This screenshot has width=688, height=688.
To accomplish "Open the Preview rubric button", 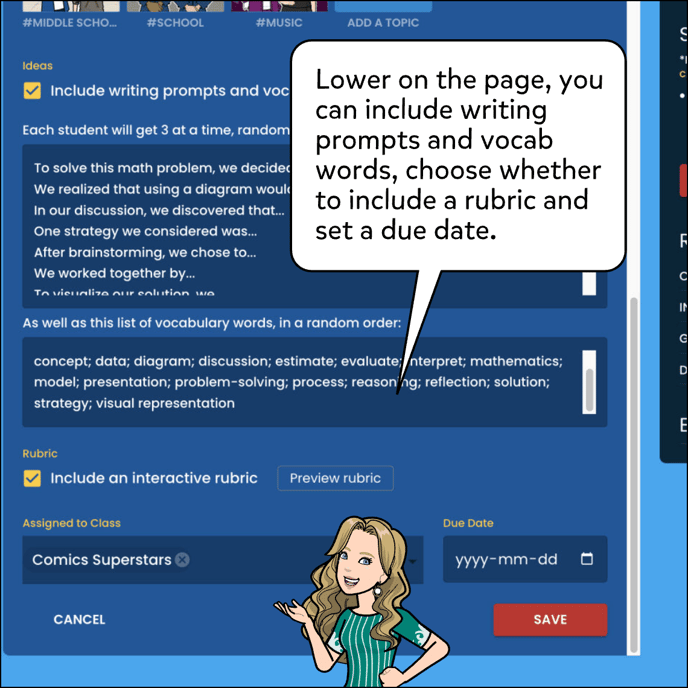I will [x=335, y=478].
